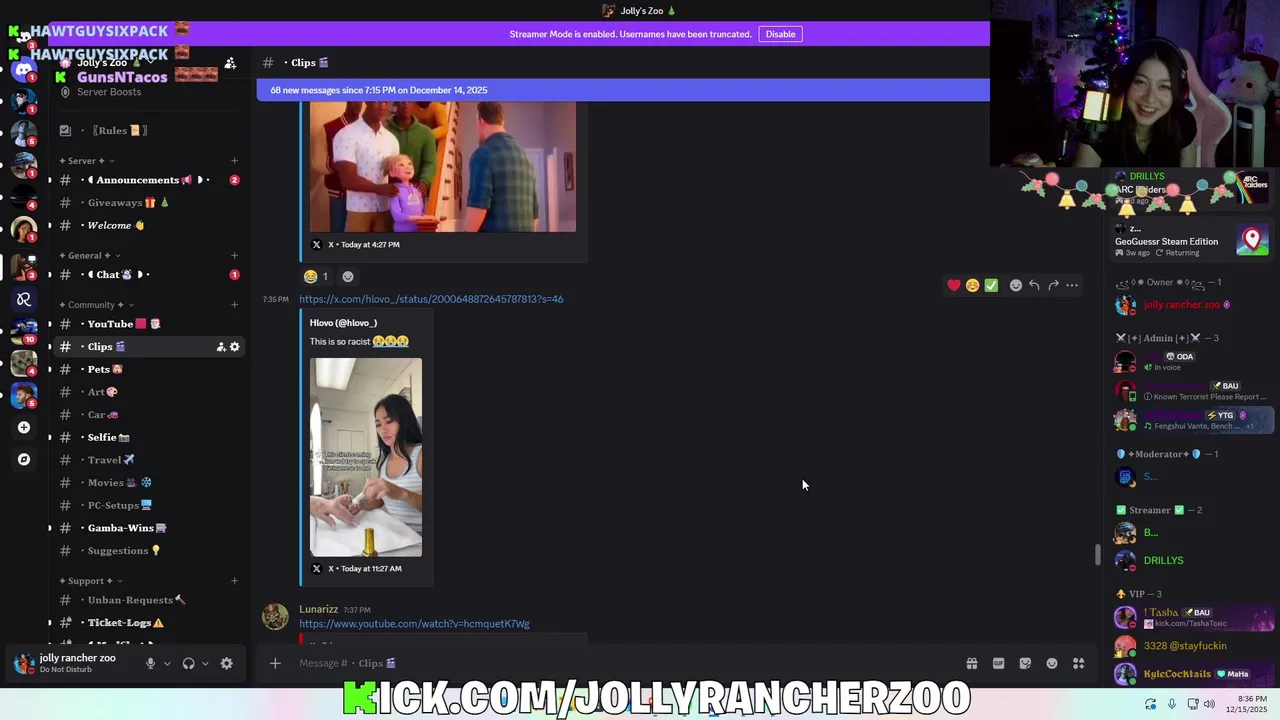Click the attach file plus icon in message bar

coord(275,663)
